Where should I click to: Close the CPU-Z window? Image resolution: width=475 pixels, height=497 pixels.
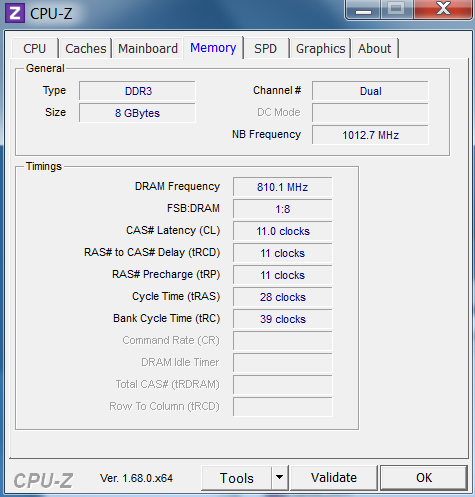[x=443, y=9]
